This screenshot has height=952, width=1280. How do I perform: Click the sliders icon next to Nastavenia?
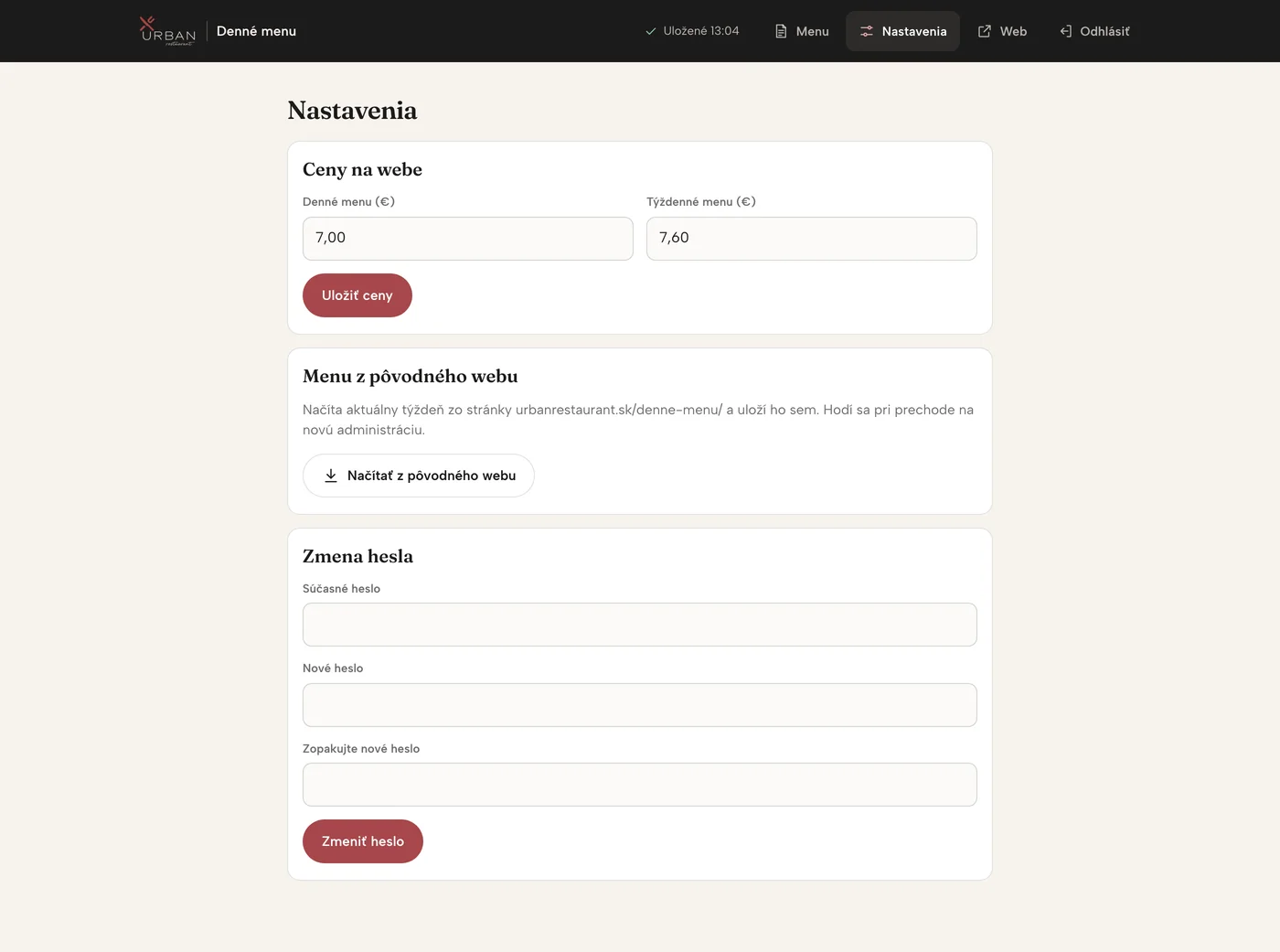pyautogui.click(x=867, y=31)
